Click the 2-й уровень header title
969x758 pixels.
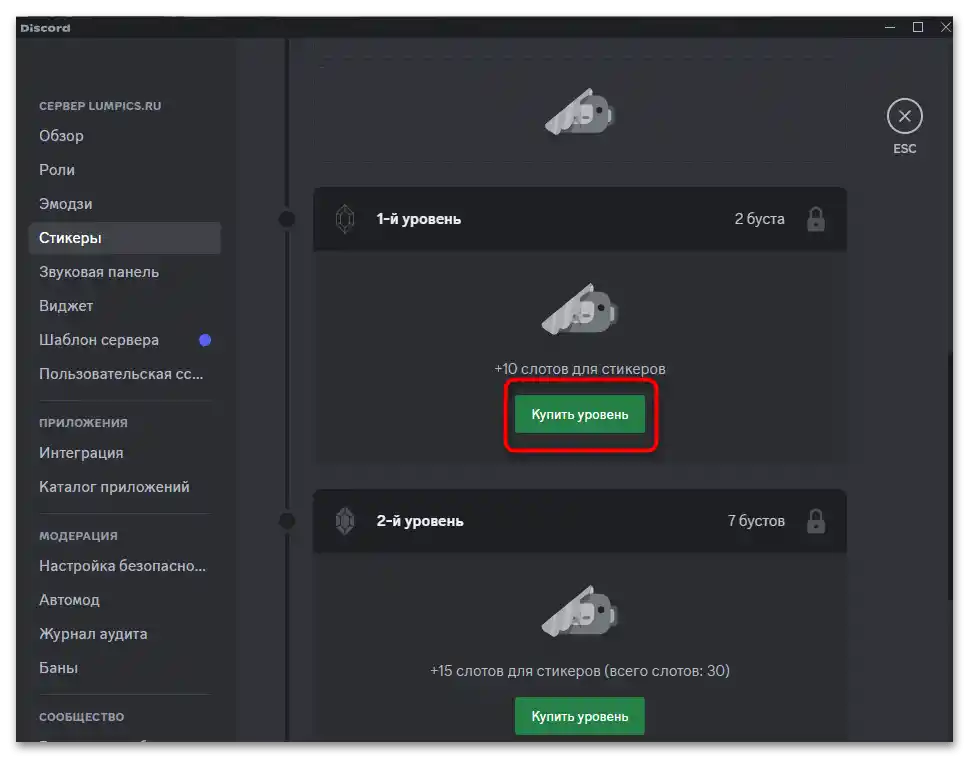pos(420,521)
